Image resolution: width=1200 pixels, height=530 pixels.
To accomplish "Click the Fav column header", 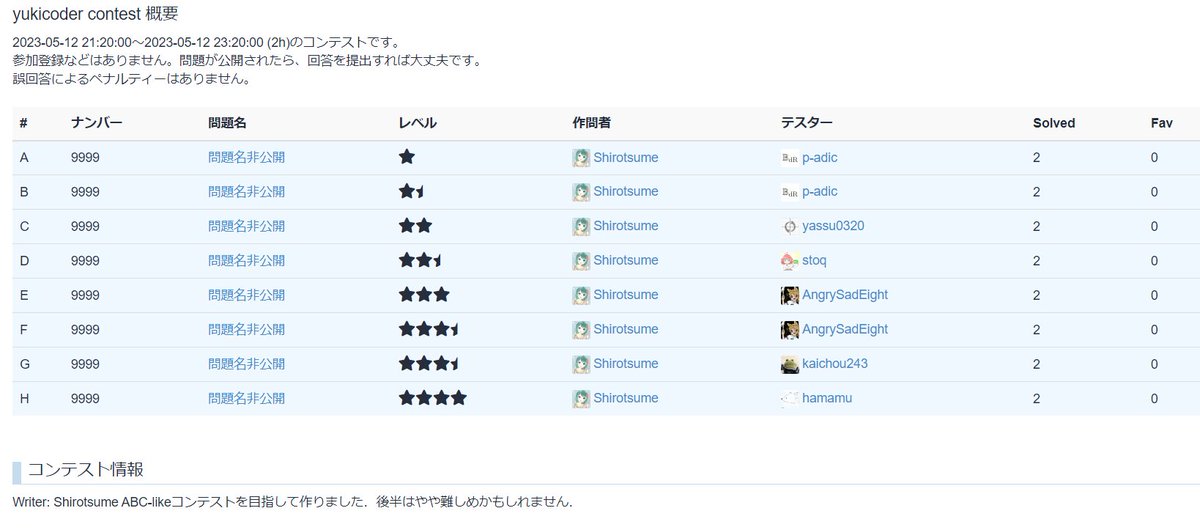I will coord(1162,123).
